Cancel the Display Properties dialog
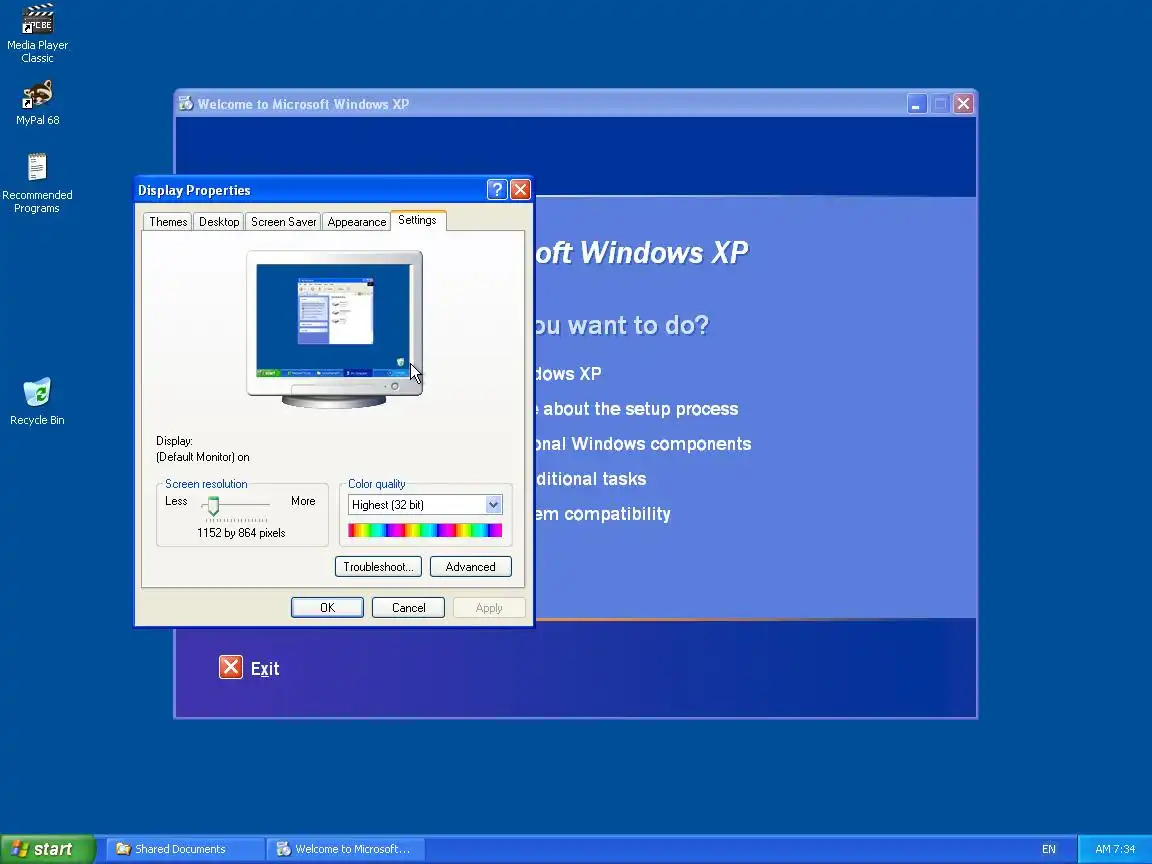This screenshot has height=864, width=1152. pos(408,608)
